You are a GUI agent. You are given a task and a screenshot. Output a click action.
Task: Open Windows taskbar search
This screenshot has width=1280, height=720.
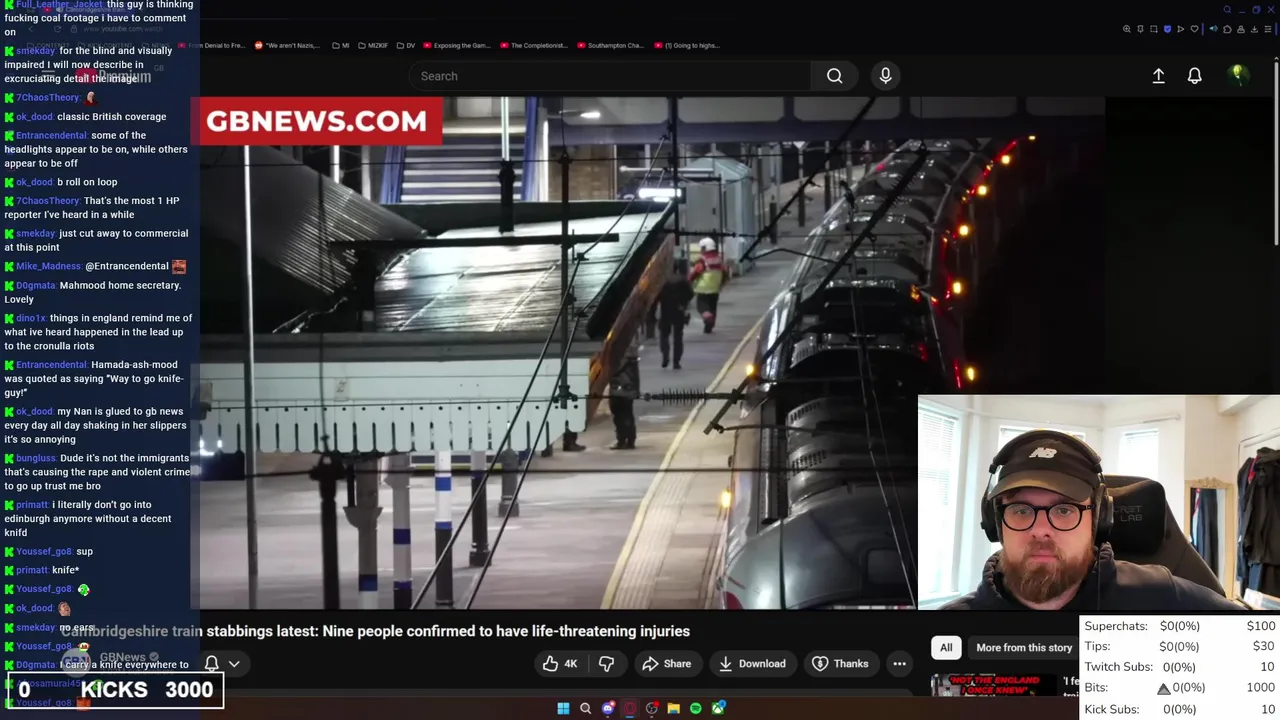[585, 709]
